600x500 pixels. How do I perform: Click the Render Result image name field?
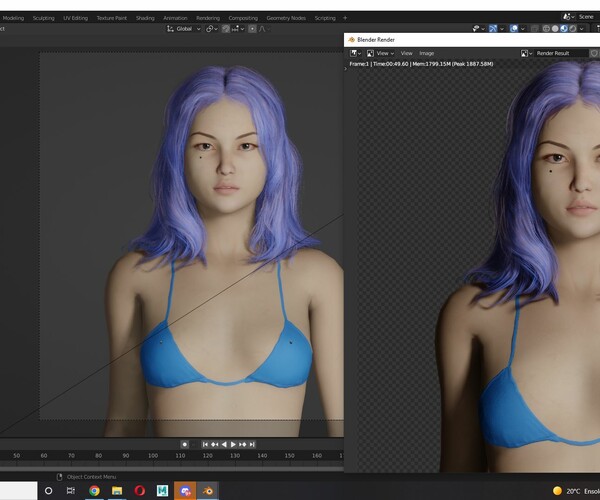[x=561, y=53]
